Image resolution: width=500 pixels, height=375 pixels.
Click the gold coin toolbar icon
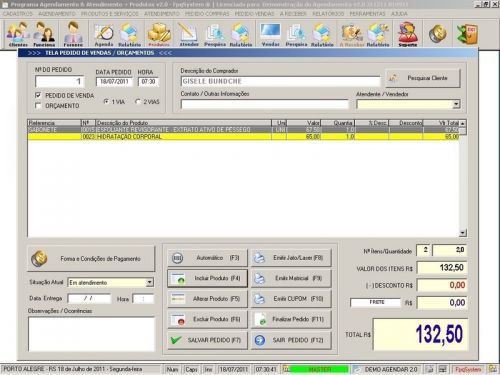click(438, 34)
